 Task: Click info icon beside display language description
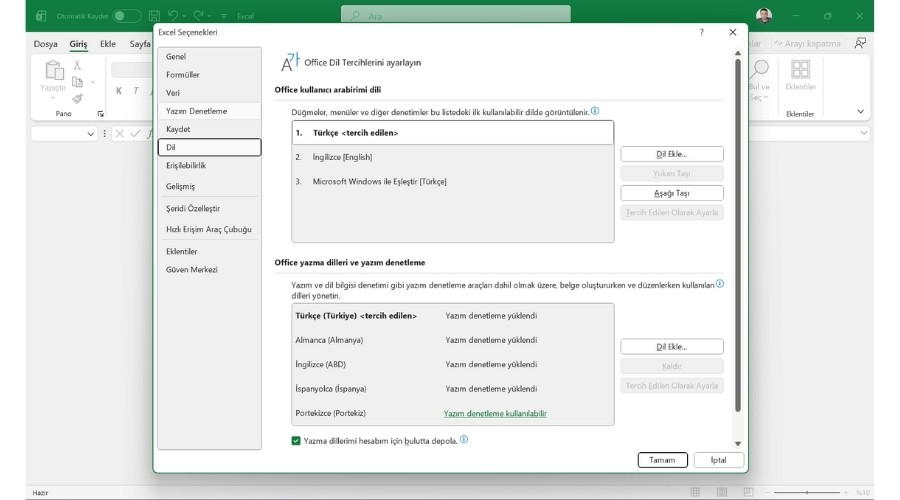tap(595, 111)
